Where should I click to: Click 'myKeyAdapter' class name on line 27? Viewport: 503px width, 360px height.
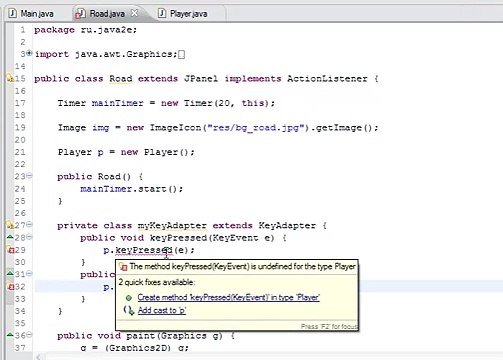coord(172,226)
